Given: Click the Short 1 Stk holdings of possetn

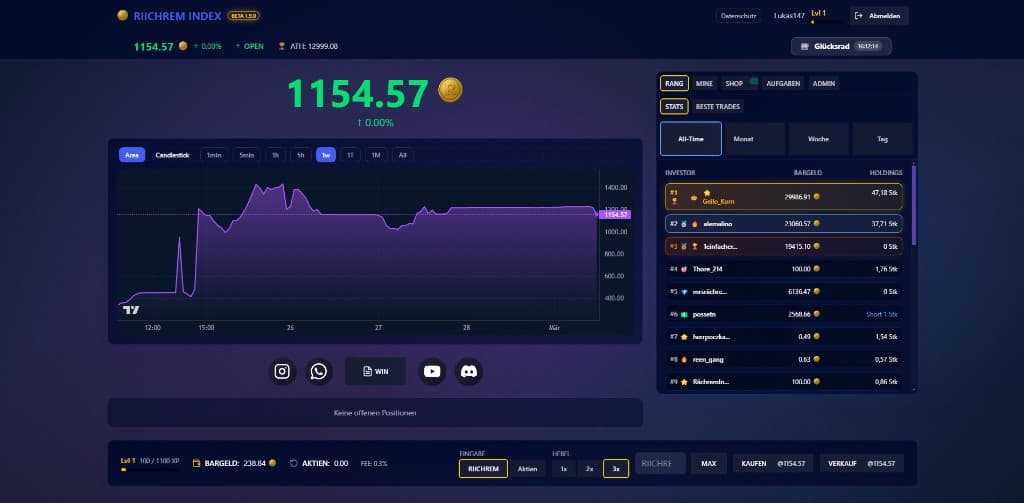Looking at the screenshot, I should (882, 314).
